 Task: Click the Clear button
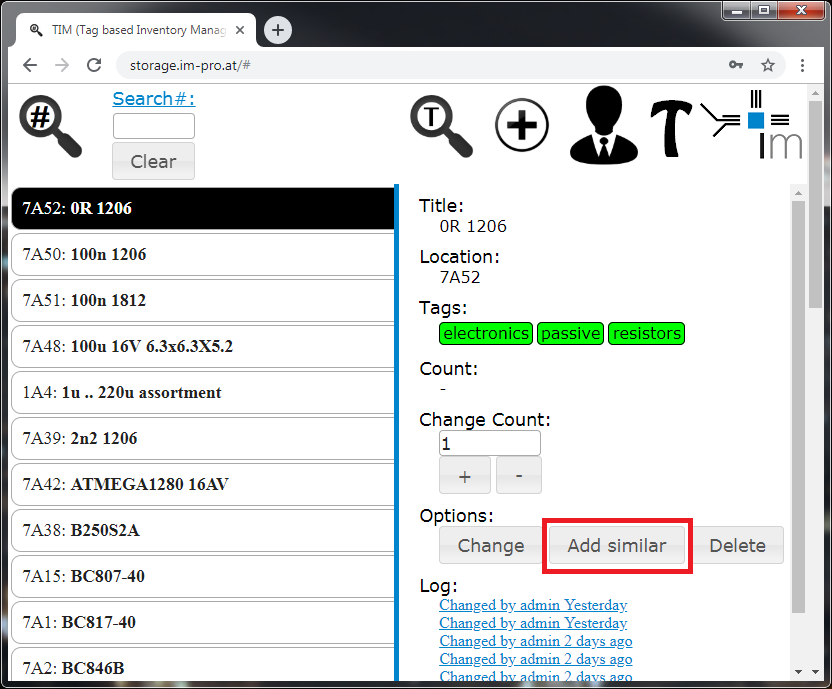tap(153, 161)
